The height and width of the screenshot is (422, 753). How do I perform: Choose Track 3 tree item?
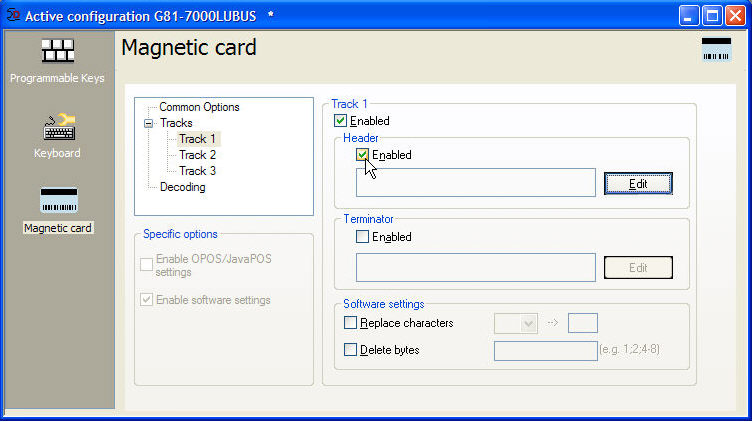pyautogui.click(x=197, y=171)
